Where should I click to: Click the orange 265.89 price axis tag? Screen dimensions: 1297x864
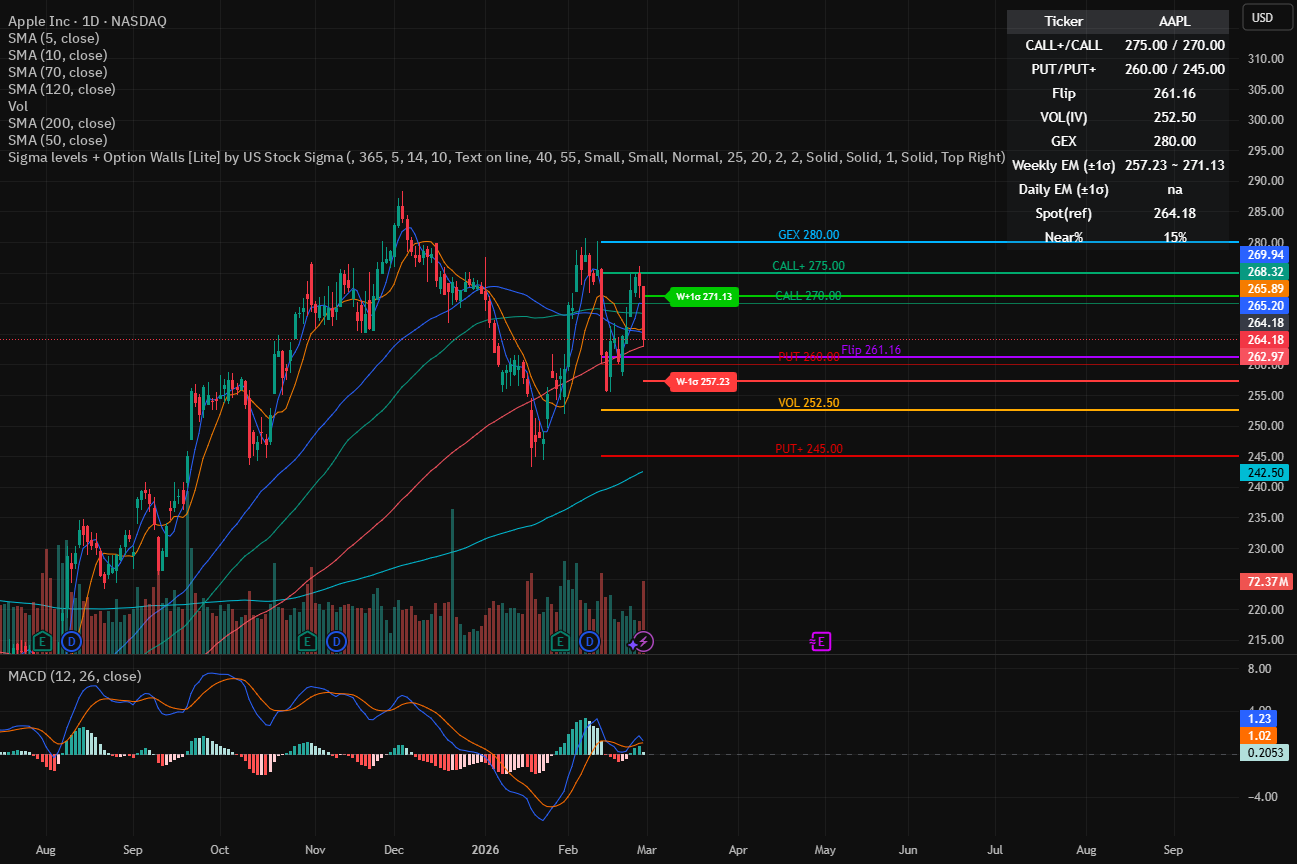click(1266, 289)
